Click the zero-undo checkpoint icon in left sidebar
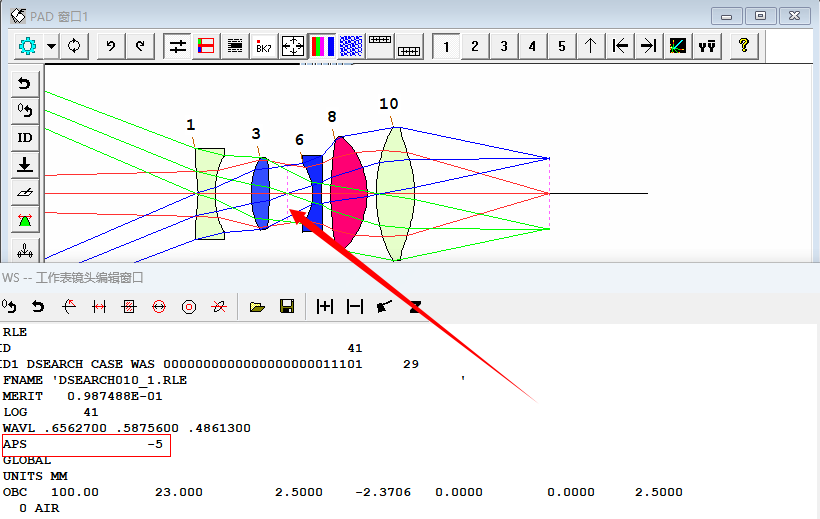Viewport: 820px width, 519px height. click(25, 111)
